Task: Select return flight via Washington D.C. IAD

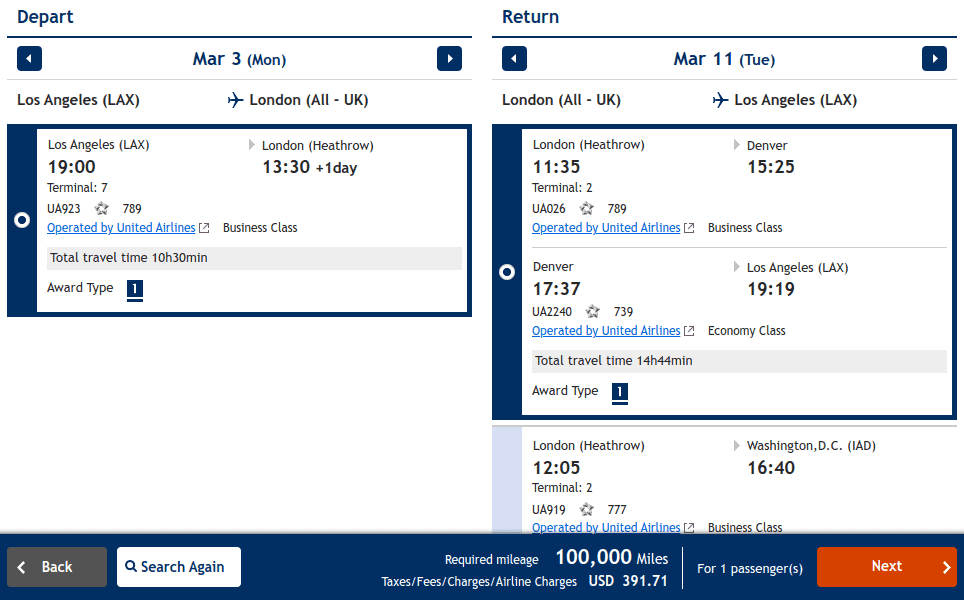Action: coord(507,480)
